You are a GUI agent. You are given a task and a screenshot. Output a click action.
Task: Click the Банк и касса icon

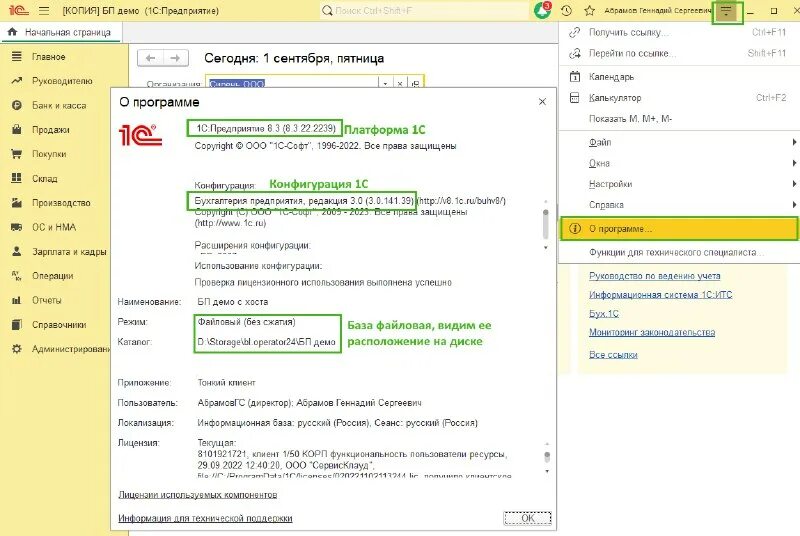click(17, 105)
